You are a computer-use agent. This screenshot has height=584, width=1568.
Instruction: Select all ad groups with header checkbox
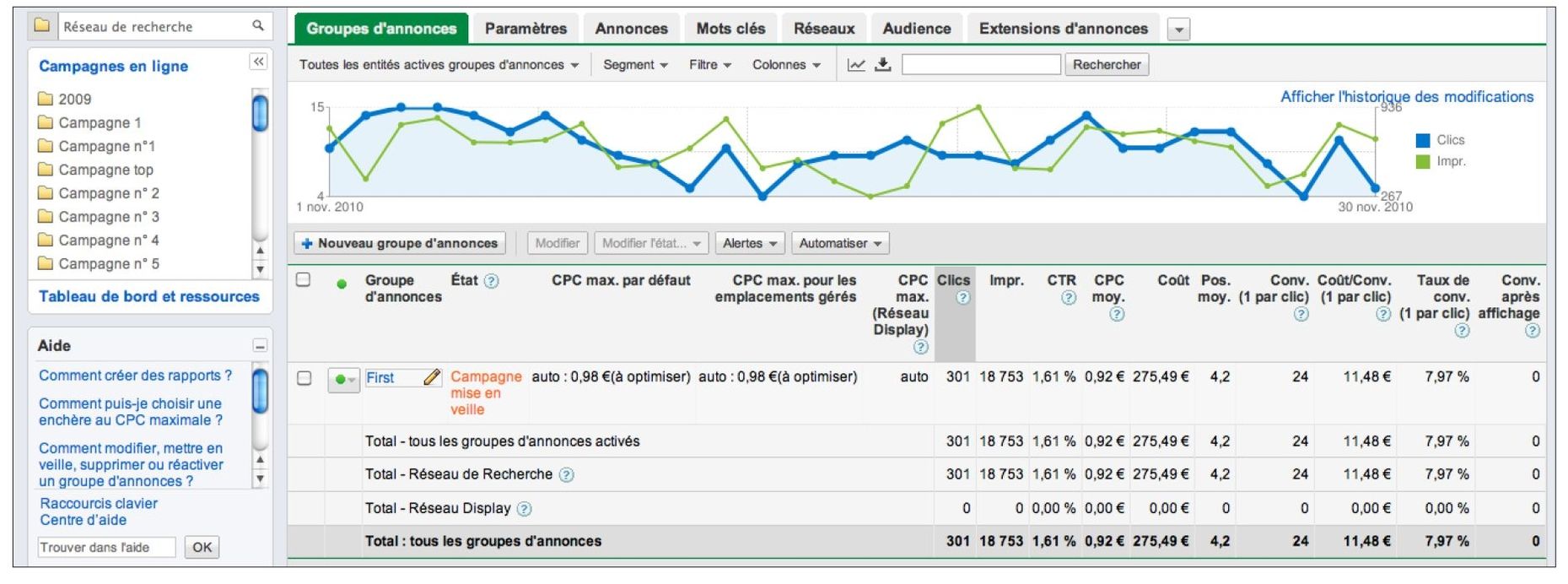(304, 280)
